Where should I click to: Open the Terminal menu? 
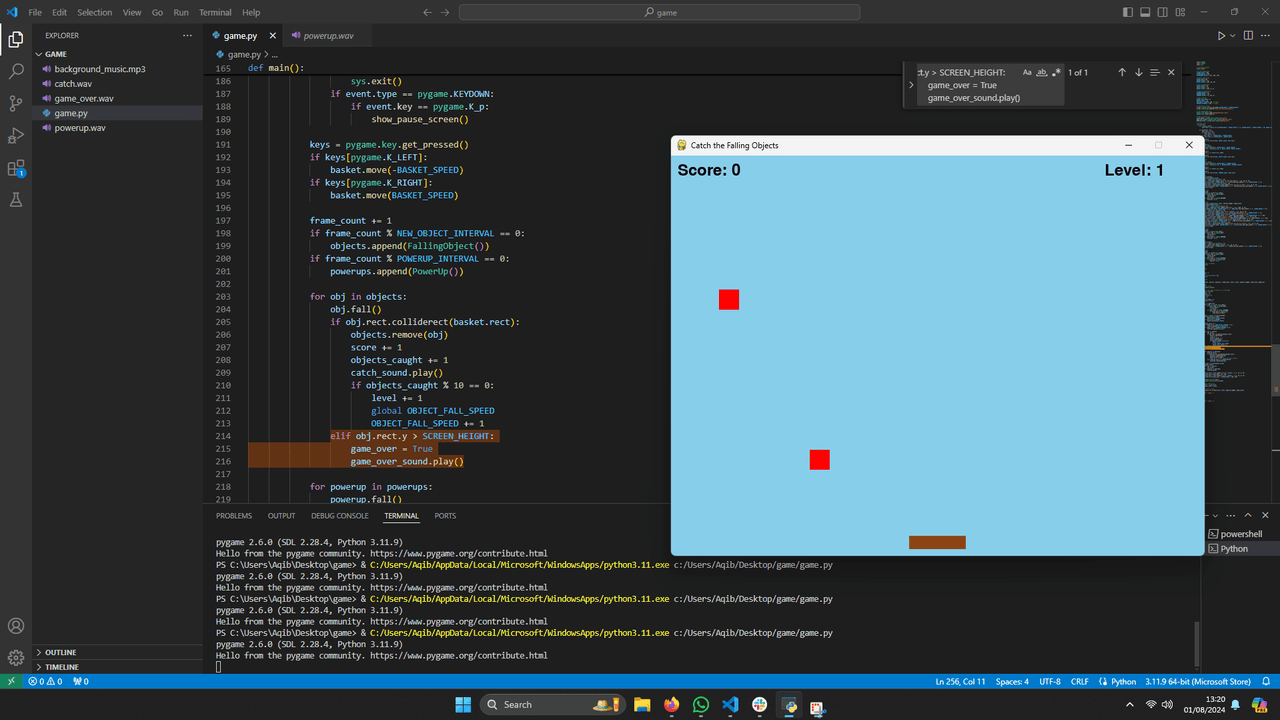[215, 13]
